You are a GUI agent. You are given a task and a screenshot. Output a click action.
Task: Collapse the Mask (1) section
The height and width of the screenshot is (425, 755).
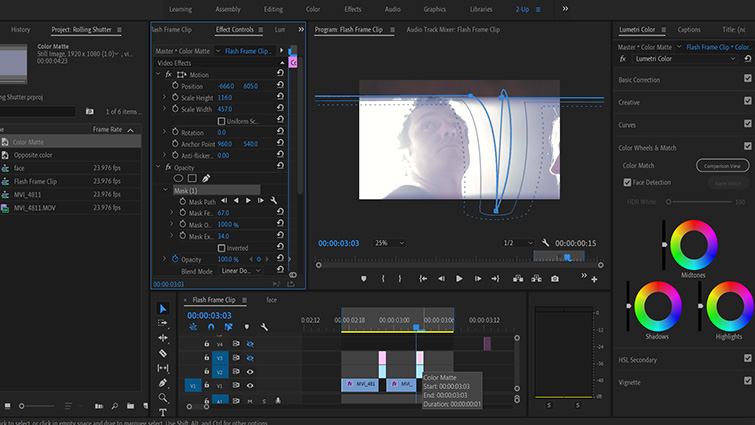point(166,190)
